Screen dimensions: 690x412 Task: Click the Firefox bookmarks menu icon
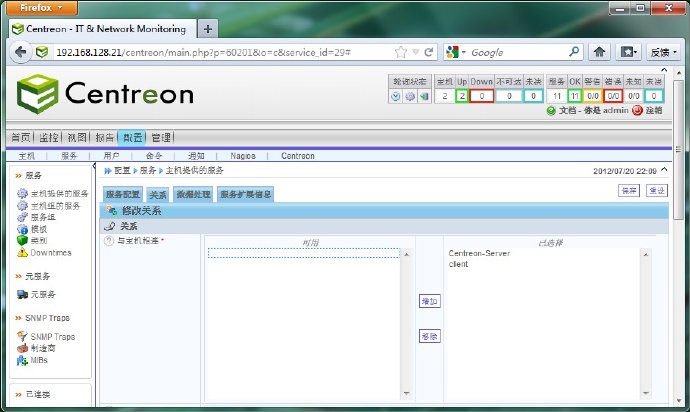pyautogui.click(x=628, y=52)
